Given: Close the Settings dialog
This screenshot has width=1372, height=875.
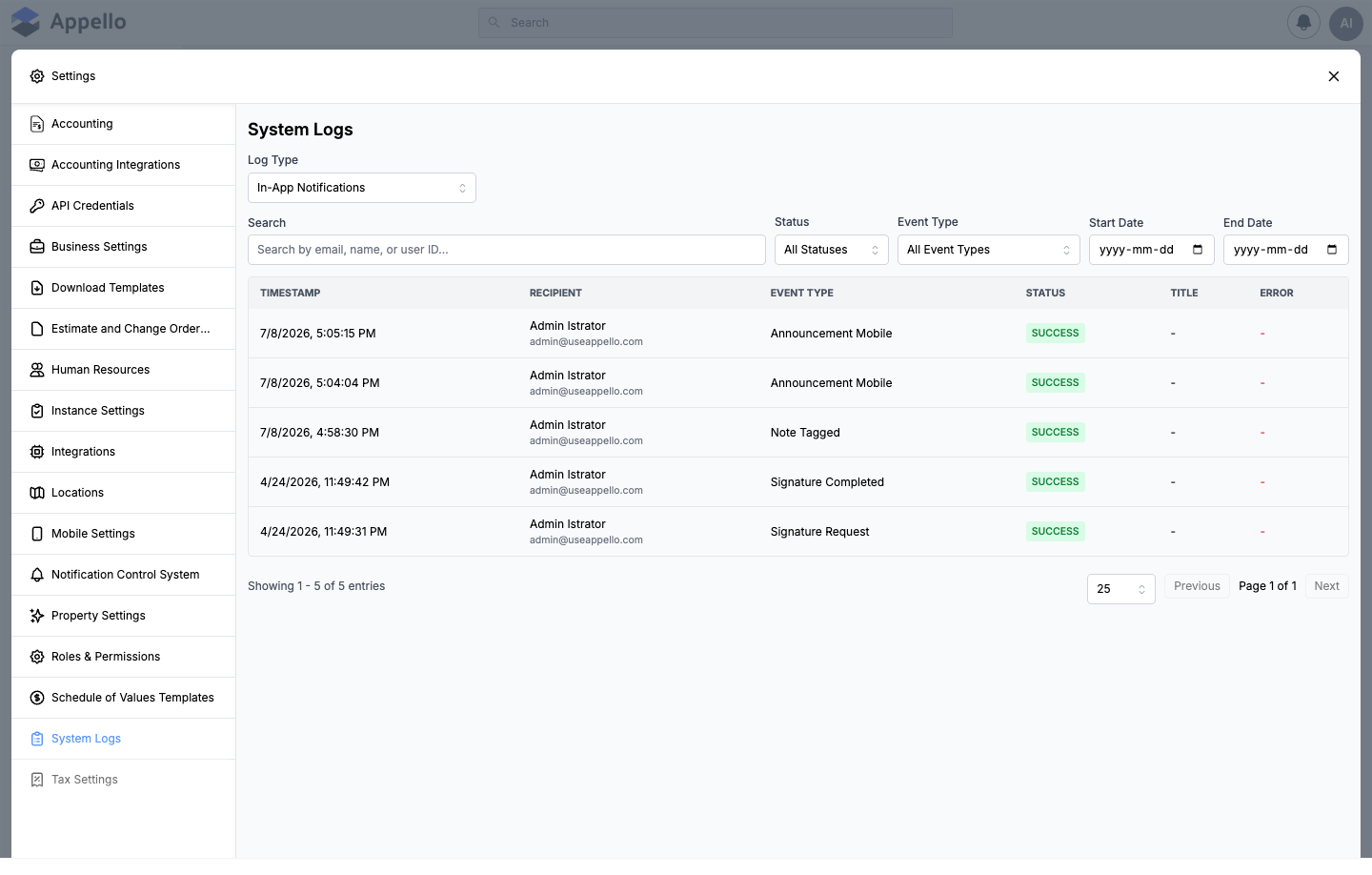Looking at the screenshot, I should (1334, 76).
